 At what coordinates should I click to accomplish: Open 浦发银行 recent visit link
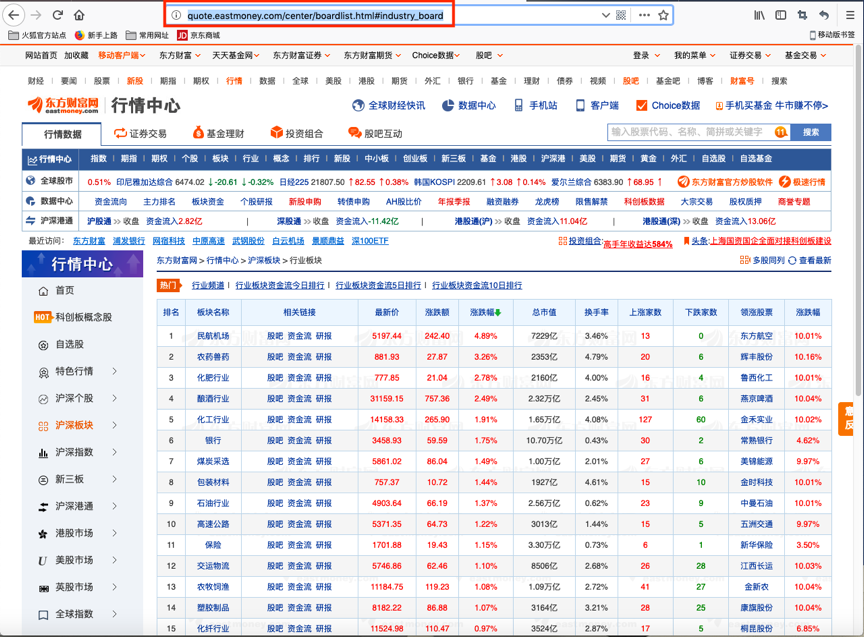(129, 241)
